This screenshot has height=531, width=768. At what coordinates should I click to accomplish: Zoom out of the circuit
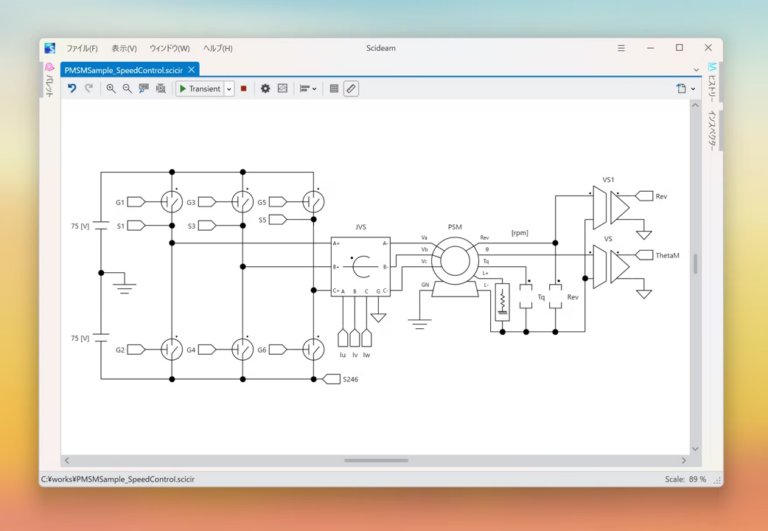pyautogui.click(x=127, y=88)
